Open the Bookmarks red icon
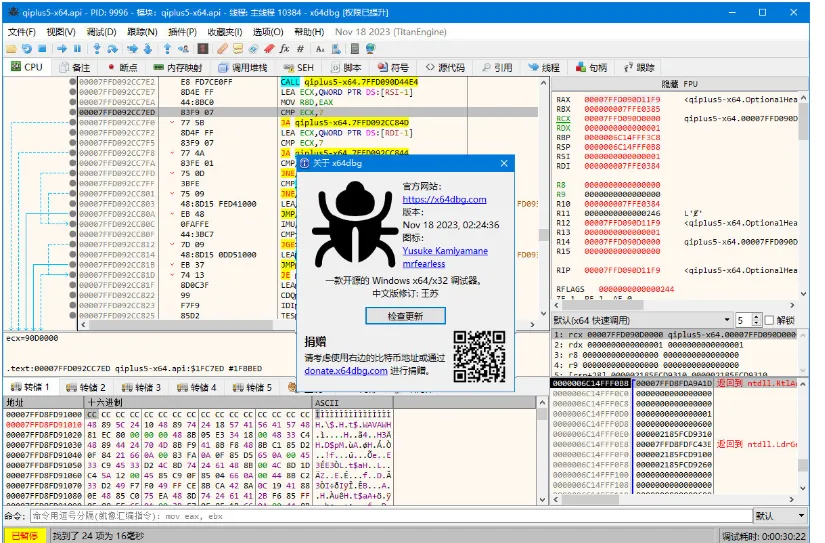The image size is (825, 543). [269, 49]
